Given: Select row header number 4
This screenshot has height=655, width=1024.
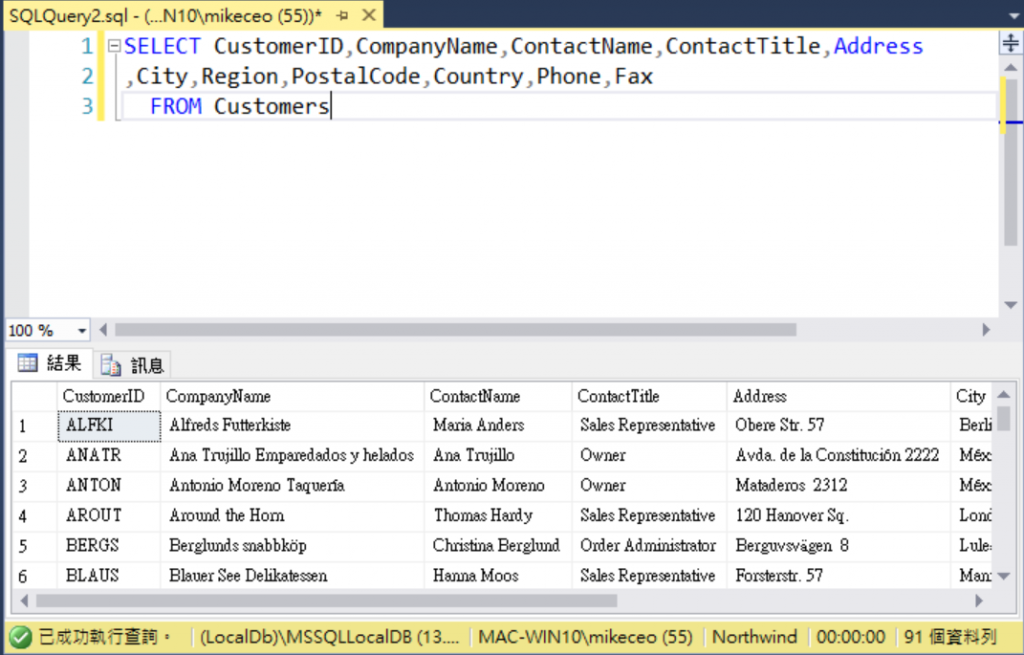Looking at the screenshot, I should [x=35, y=517].
